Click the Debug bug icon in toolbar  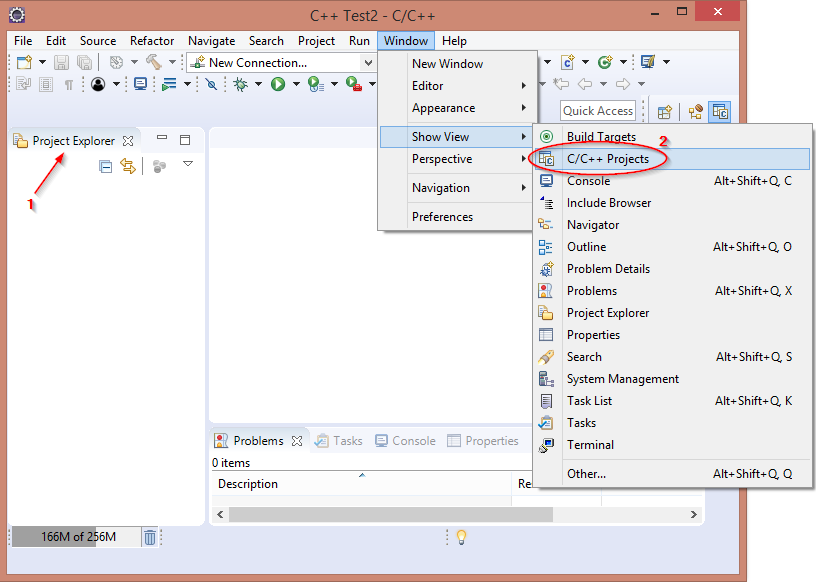point(241,85)
